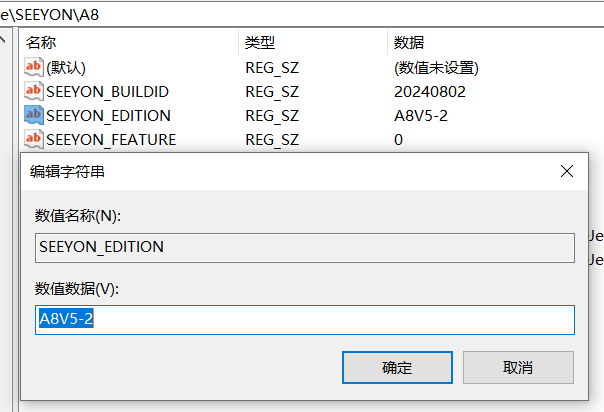Select the SEEYON_FEATURE entry name
The height and width of the screenshot is (412, 604).
tap(111, 140)
